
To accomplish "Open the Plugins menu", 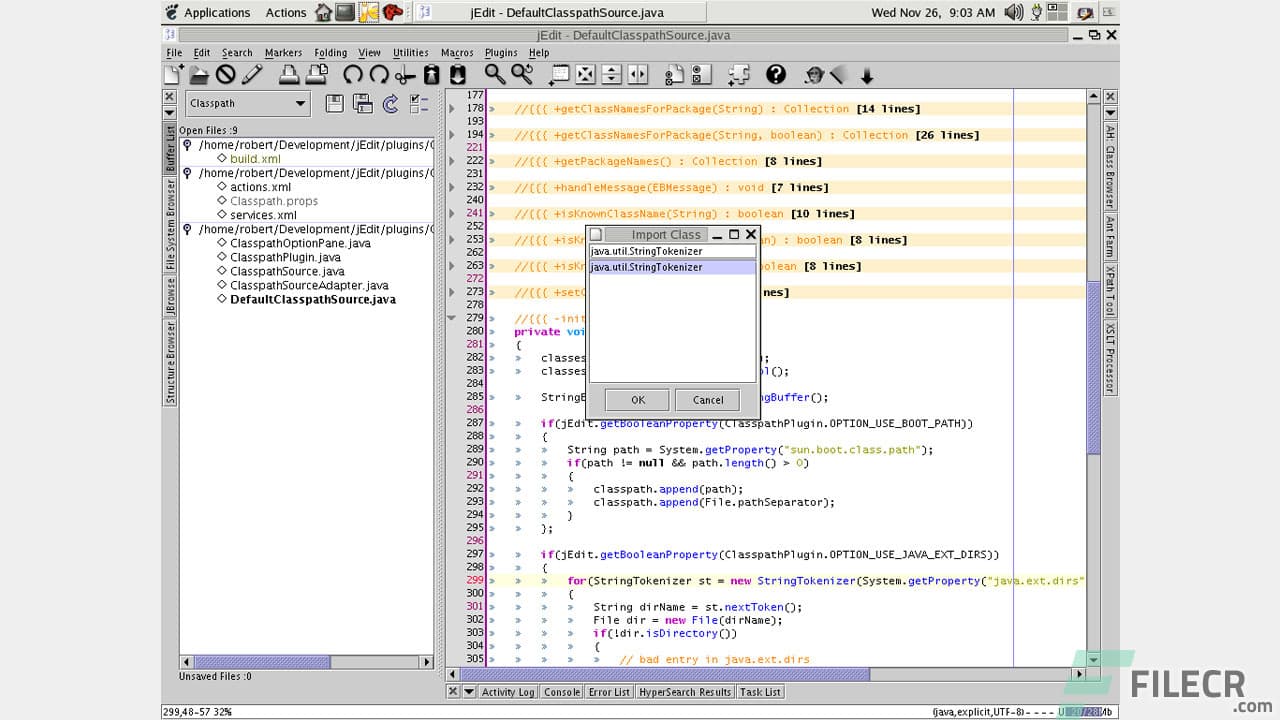I will [500, 52].
